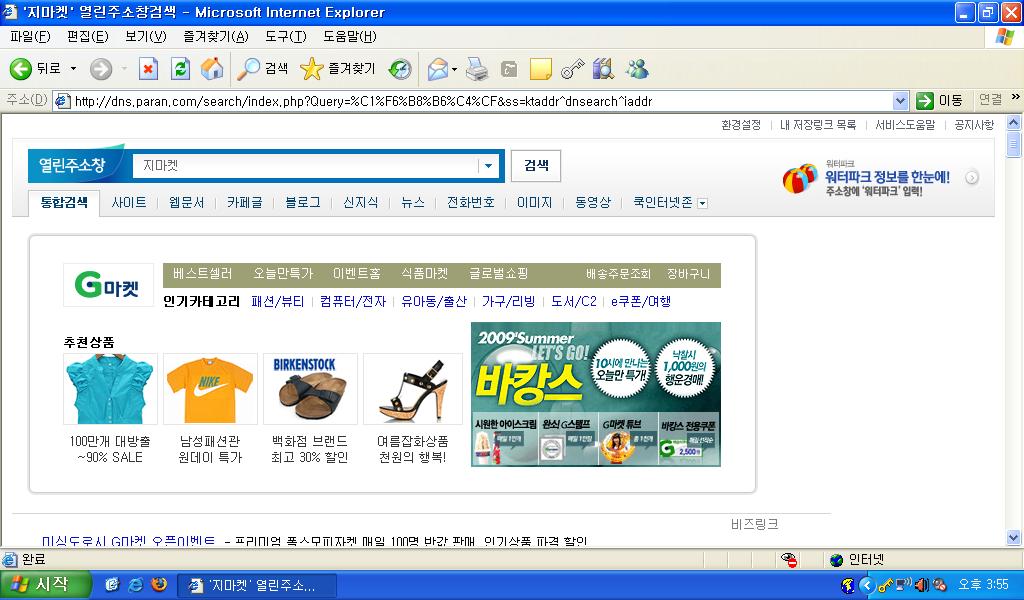This screenshot has width=1024, height=600.
Task: Click the address bar URL field
Action: 482,101
